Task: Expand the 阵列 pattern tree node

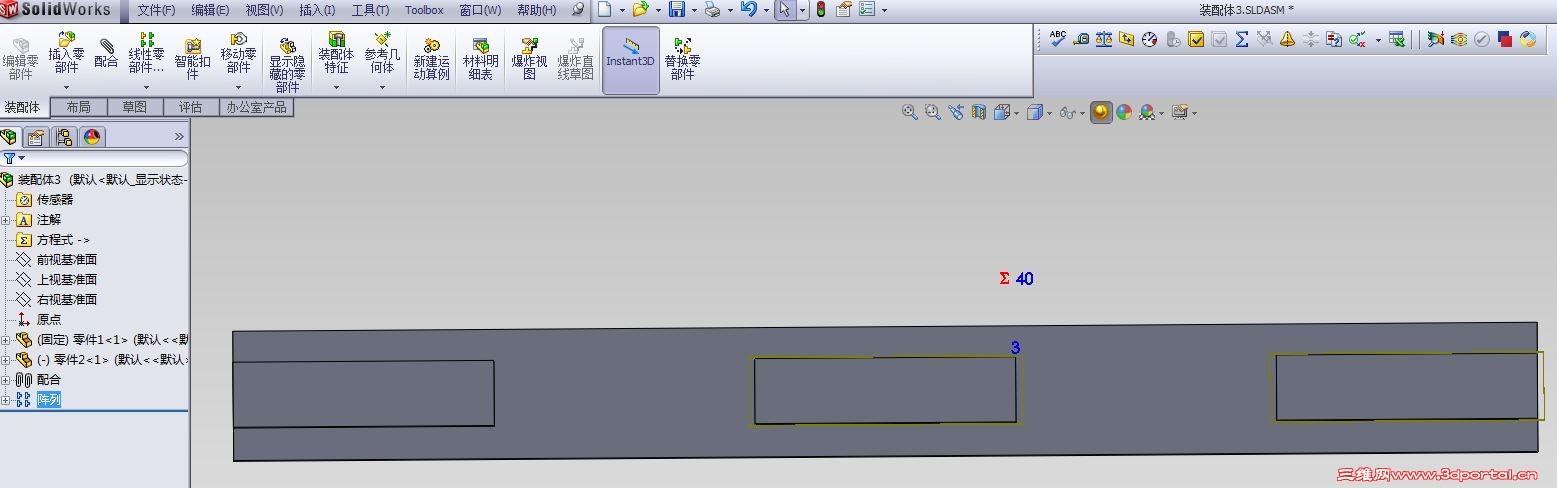Action: point(6,400)
